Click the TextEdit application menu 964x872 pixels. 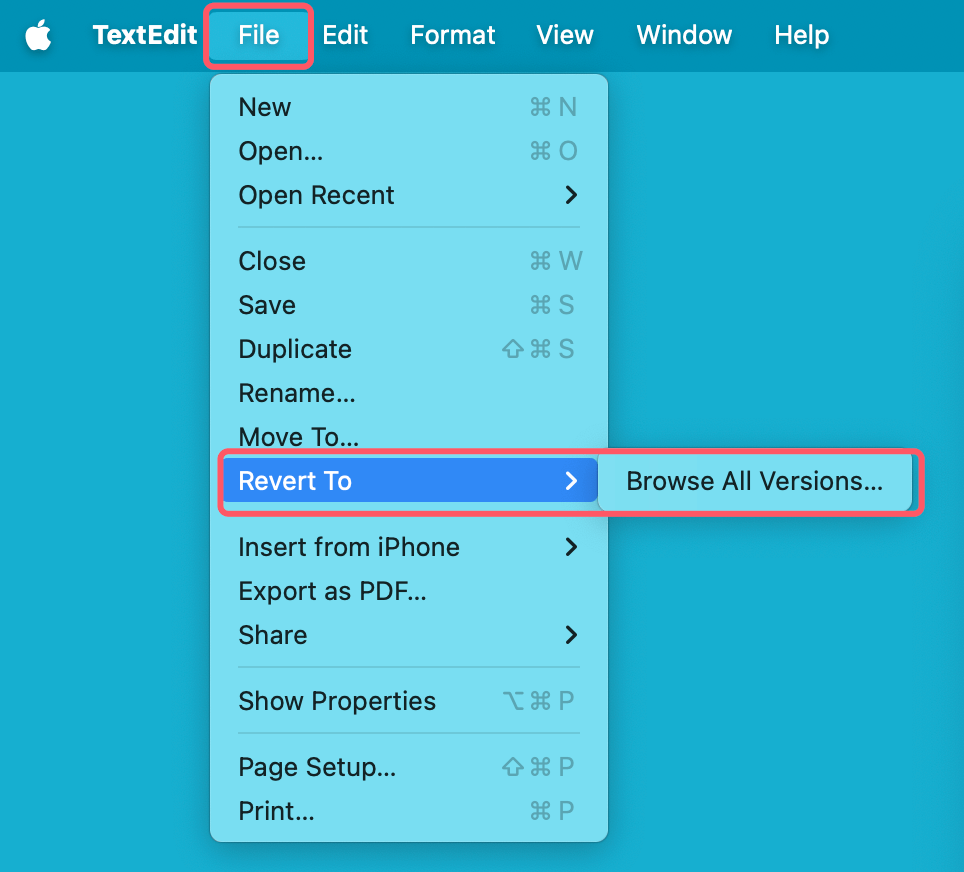(x=144, y=35)
